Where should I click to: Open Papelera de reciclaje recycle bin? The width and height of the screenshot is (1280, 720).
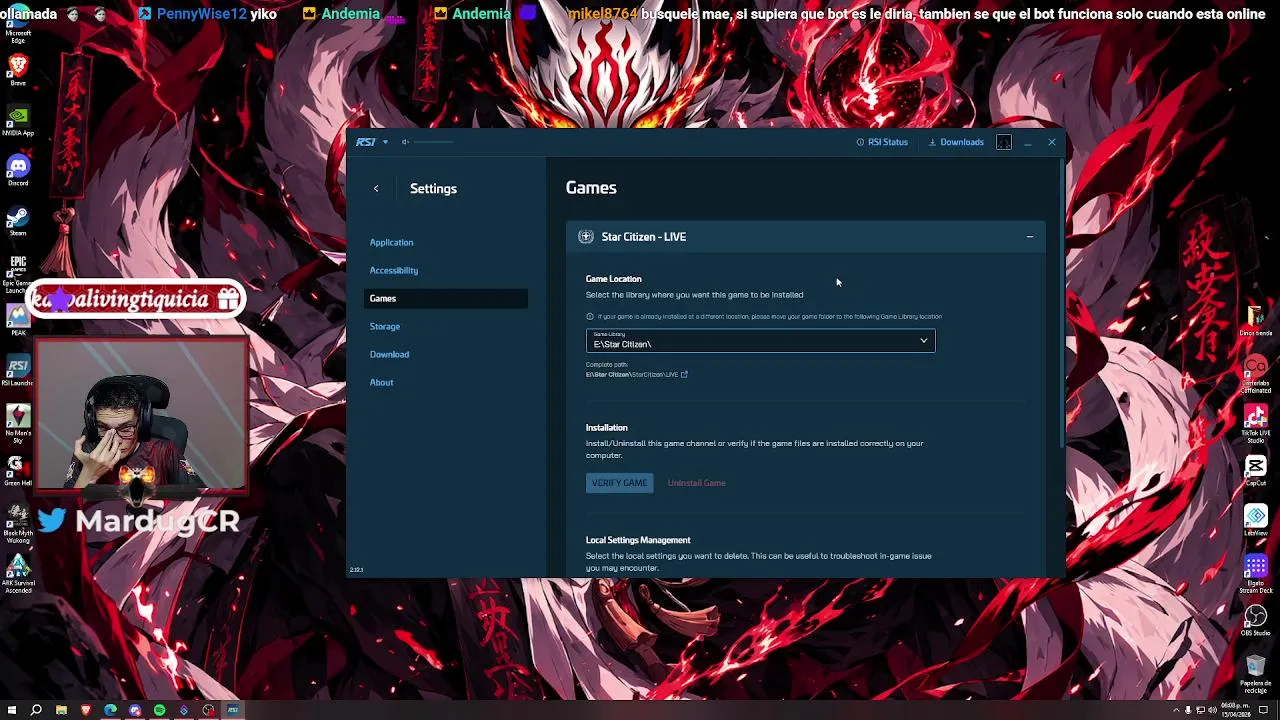pyautogui.click(x=1255, y=673)
